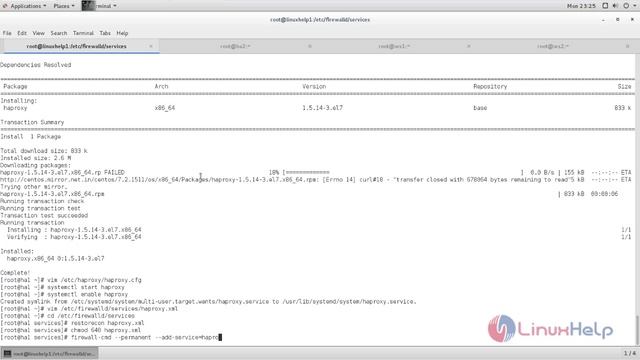Click the 'Transaction test succeeded' line
The height and width of the screenshot is (360, 640).
[x=44, y=216]
